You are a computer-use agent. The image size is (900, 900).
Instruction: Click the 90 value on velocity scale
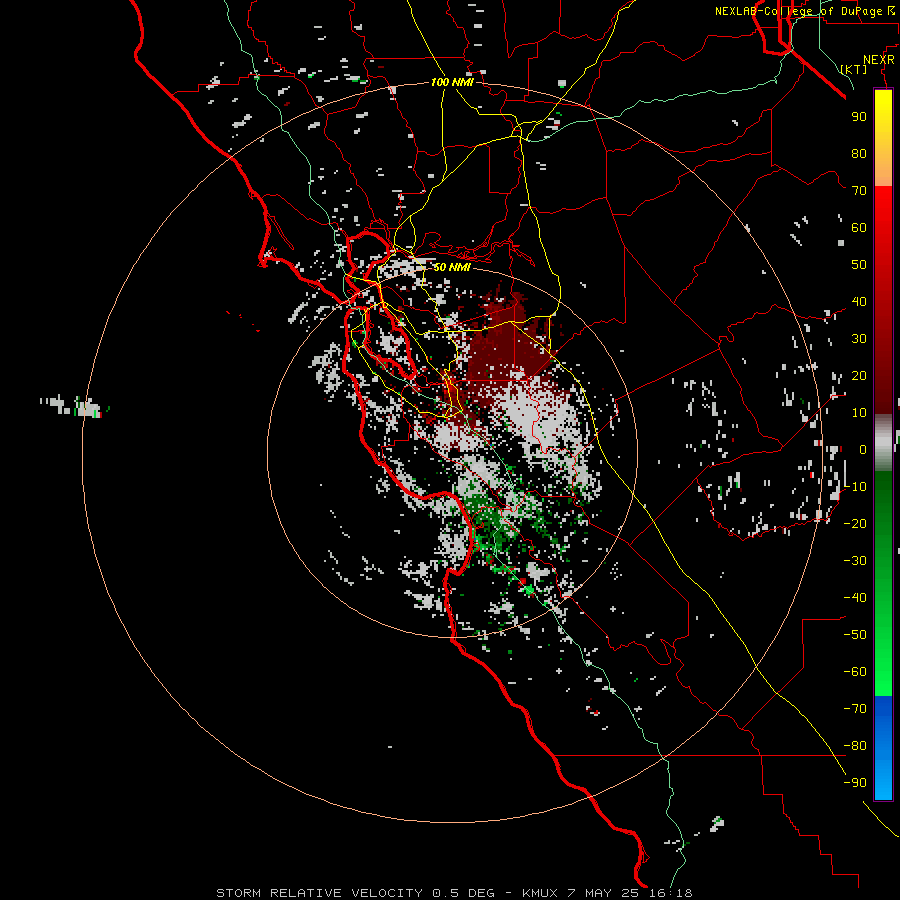(x=859, y=117)
